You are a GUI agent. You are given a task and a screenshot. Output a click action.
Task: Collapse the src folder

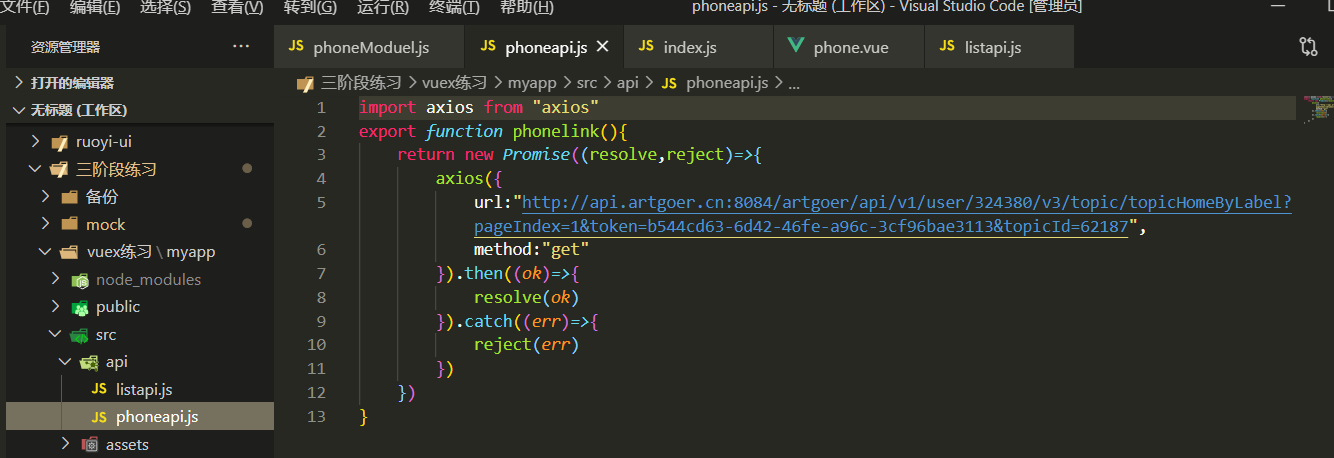click(55, 335)
